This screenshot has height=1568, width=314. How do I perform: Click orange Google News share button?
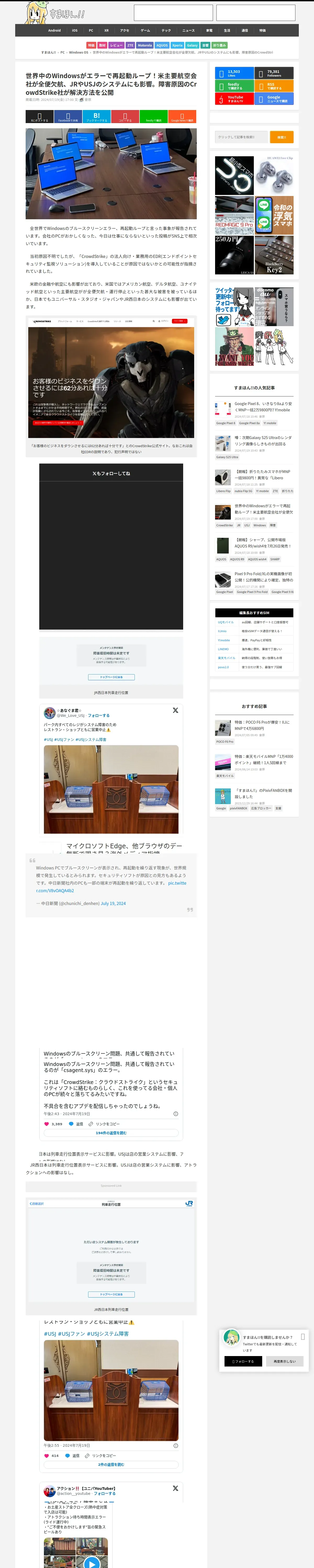coord(182,117)
